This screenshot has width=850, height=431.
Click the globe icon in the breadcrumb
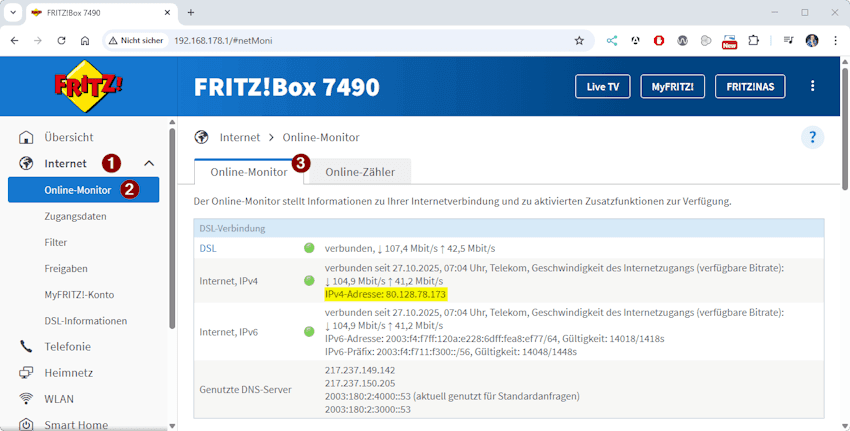202,137
